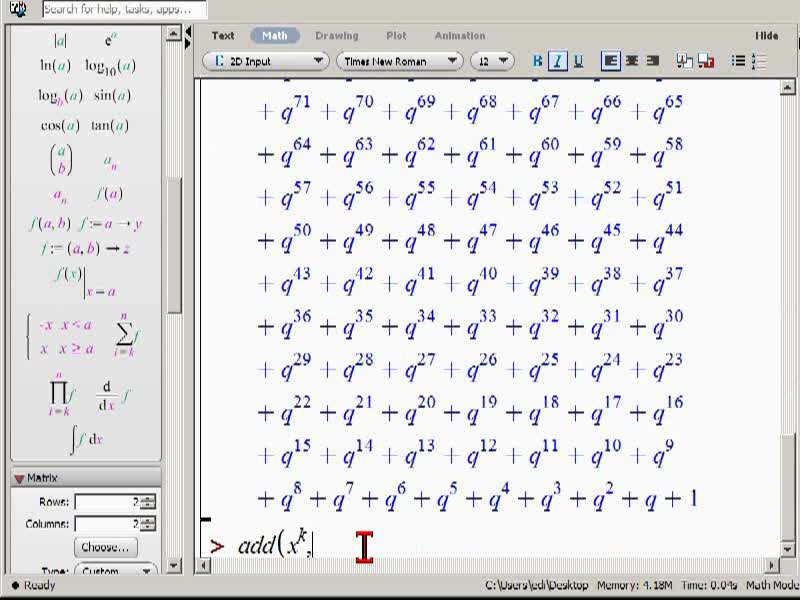Click horizontal scrollbar right arrow
The height and width of the screenshot is (600, 800).
pos(771,565)
